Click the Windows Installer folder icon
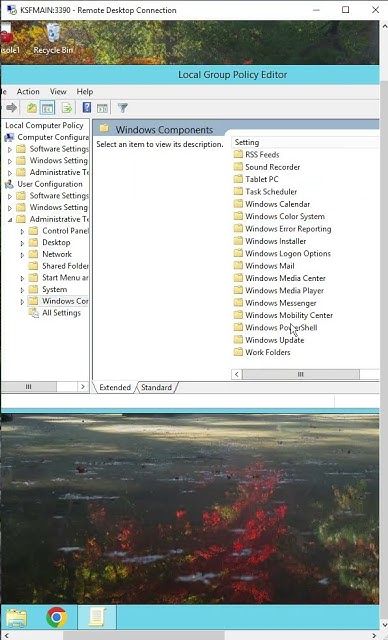Viewport: 388px width, 640px height. [x=238, y=241]
